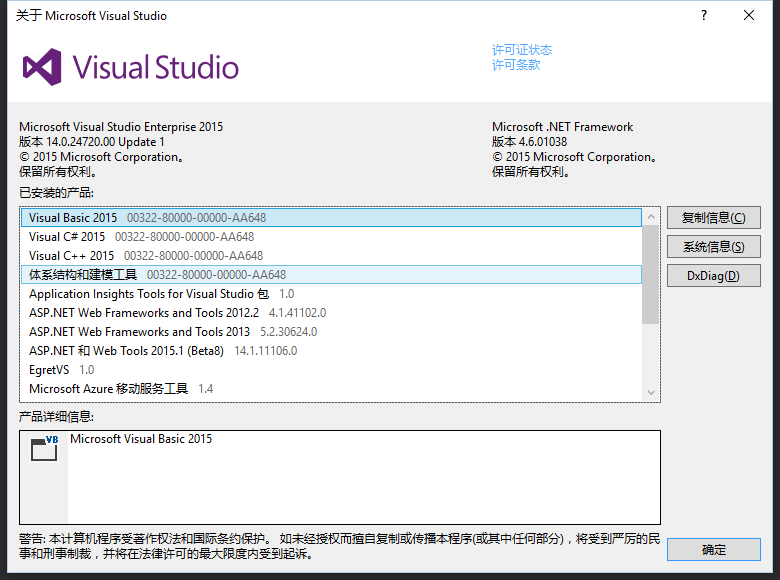Click the Visual Basic product icon in details
The width and height of the screenshot is (780, 580).
pos(44,448)
